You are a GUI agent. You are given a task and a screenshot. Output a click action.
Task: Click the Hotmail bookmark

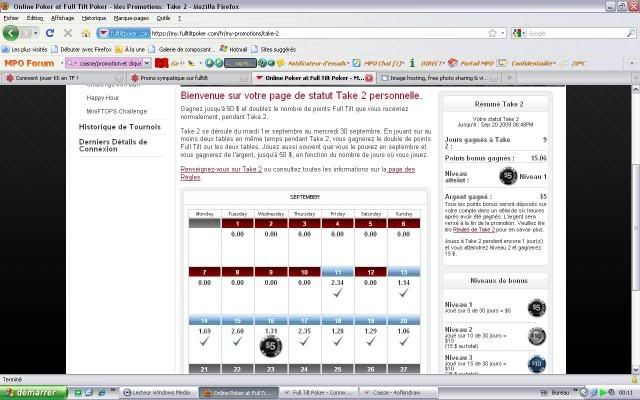click(234, 49)
